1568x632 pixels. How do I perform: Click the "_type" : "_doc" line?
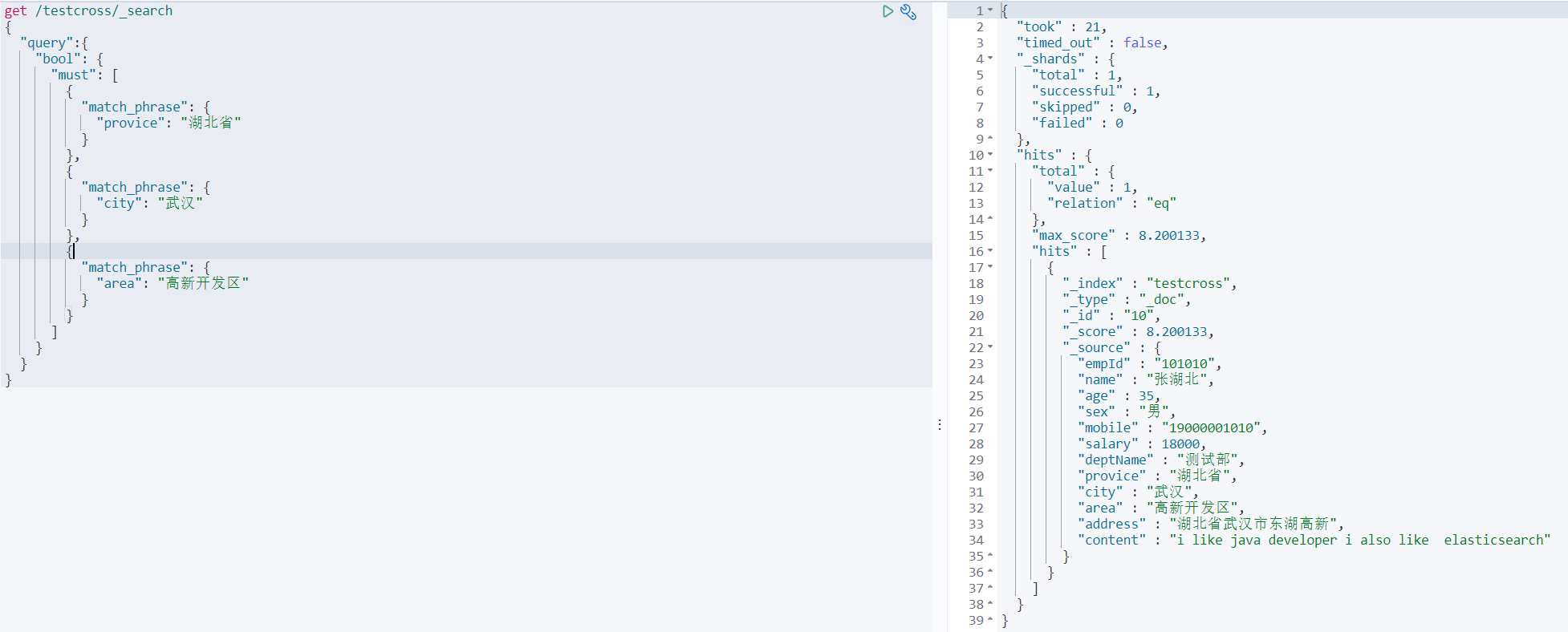1127,299
